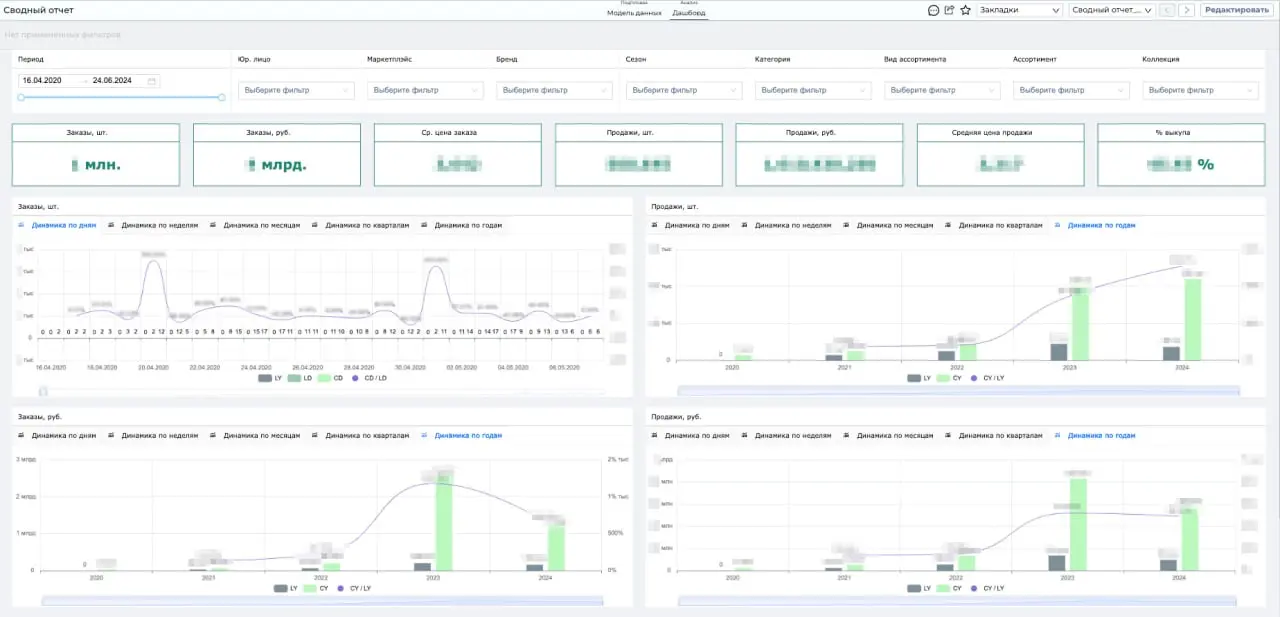Mark the dashboard with the star icon
The image size is (1280, 617).
point(965,10)
